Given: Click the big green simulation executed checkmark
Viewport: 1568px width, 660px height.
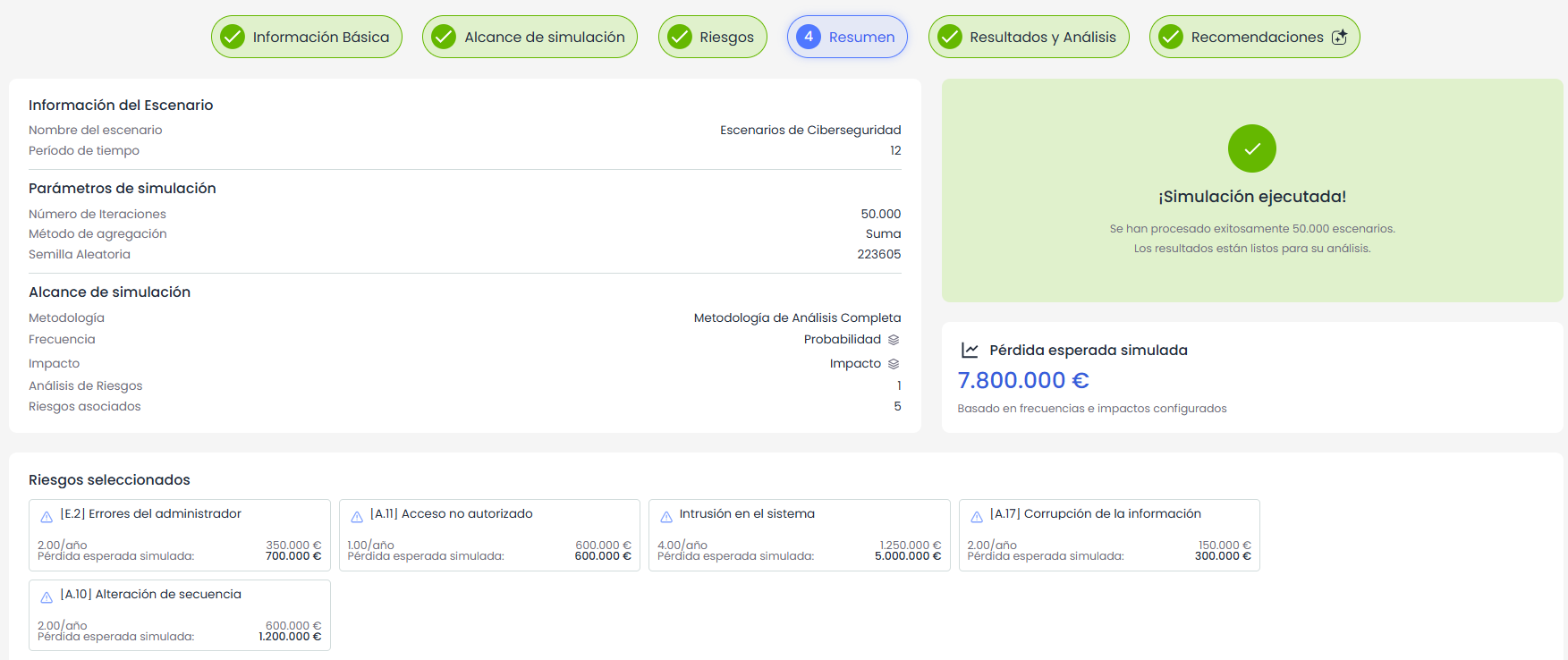Looking at the screenshot, I should point(1252,148).
